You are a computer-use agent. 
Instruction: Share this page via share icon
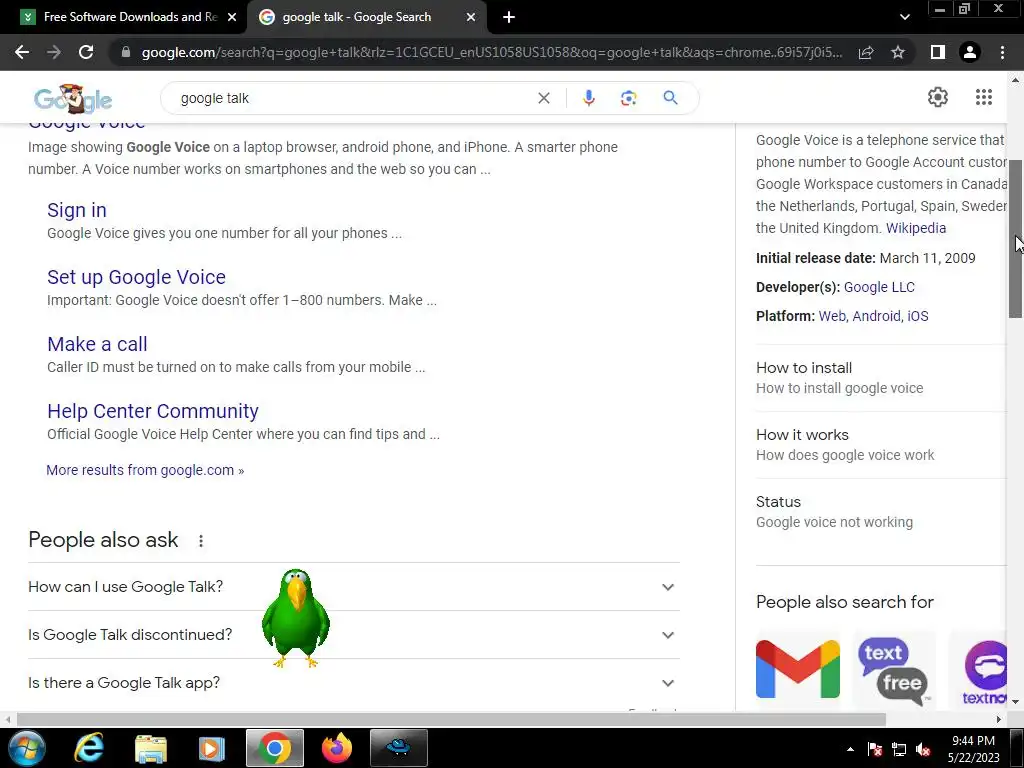pyautogui.click(x=866, y=52)
